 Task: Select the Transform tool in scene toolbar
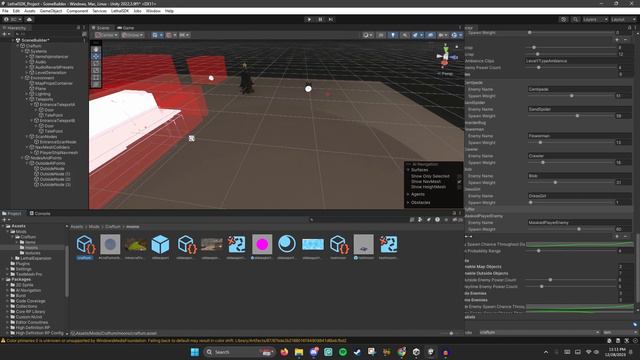[x=96, y=84]
